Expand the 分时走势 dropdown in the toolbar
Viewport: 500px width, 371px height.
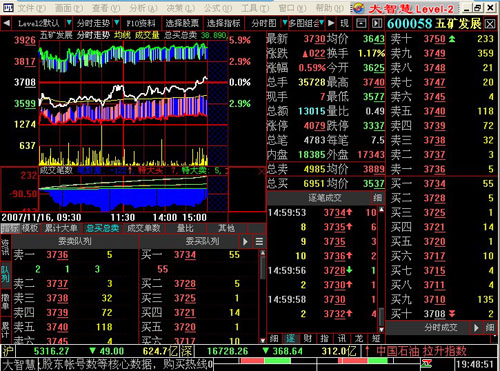(x=116, y=23)
